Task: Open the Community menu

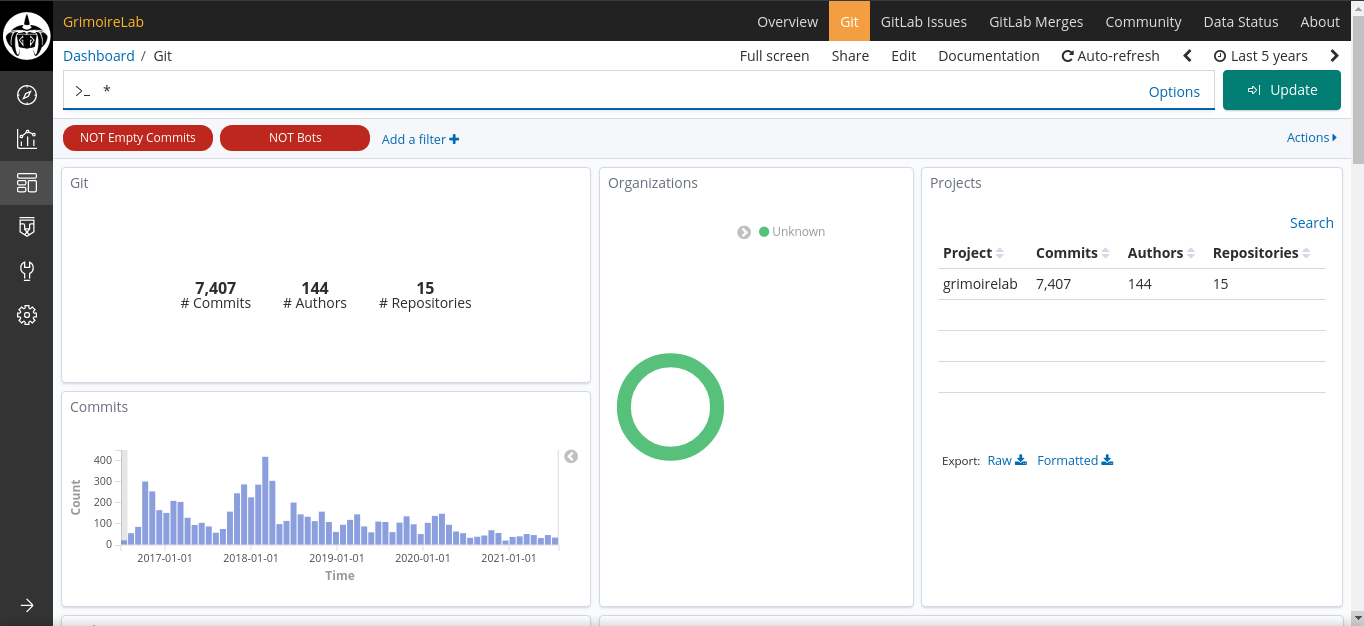Action: coord(1143,22)
